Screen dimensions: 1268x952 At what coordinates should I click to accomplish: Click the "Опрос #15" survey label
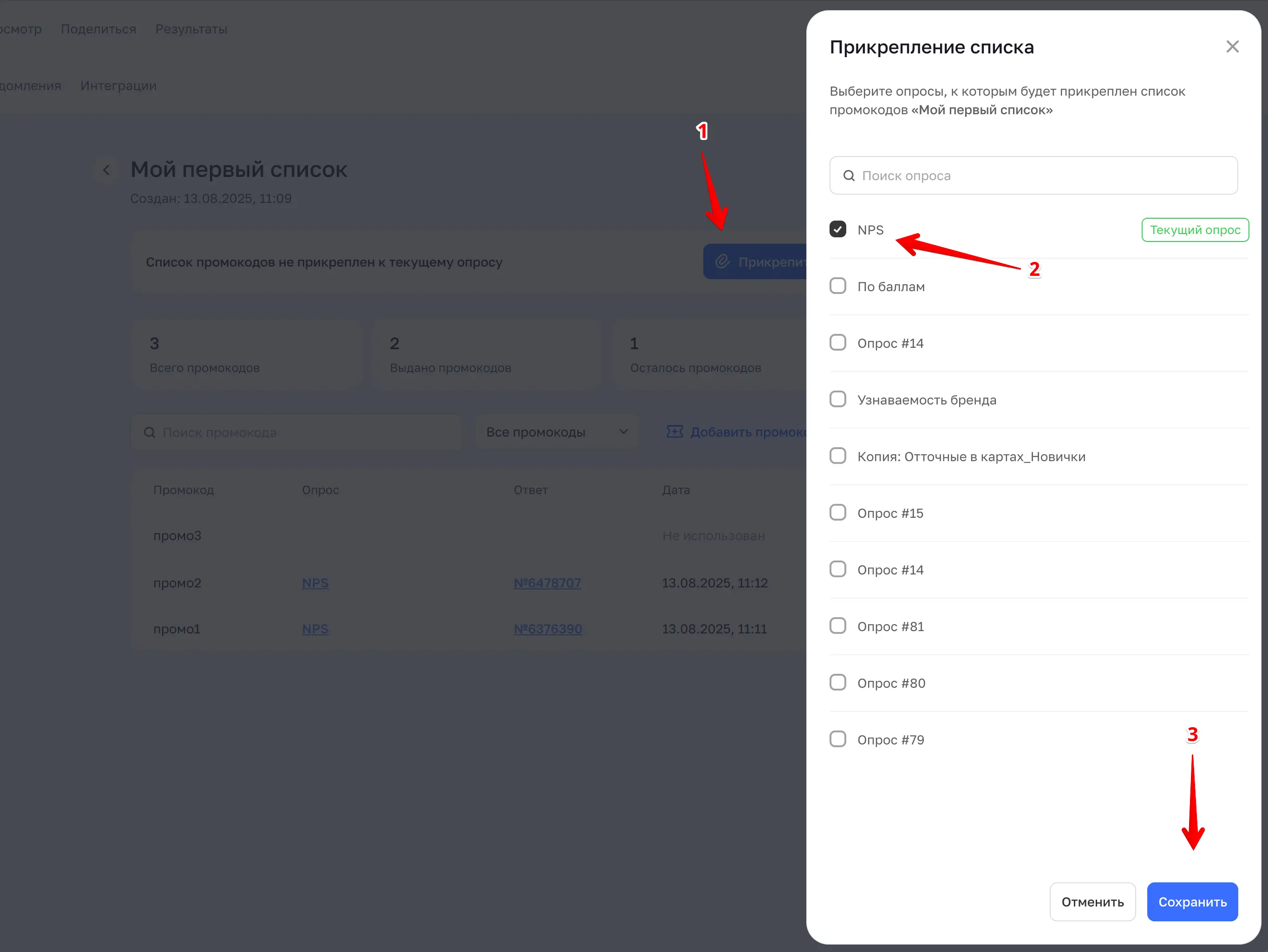(890, 514)
